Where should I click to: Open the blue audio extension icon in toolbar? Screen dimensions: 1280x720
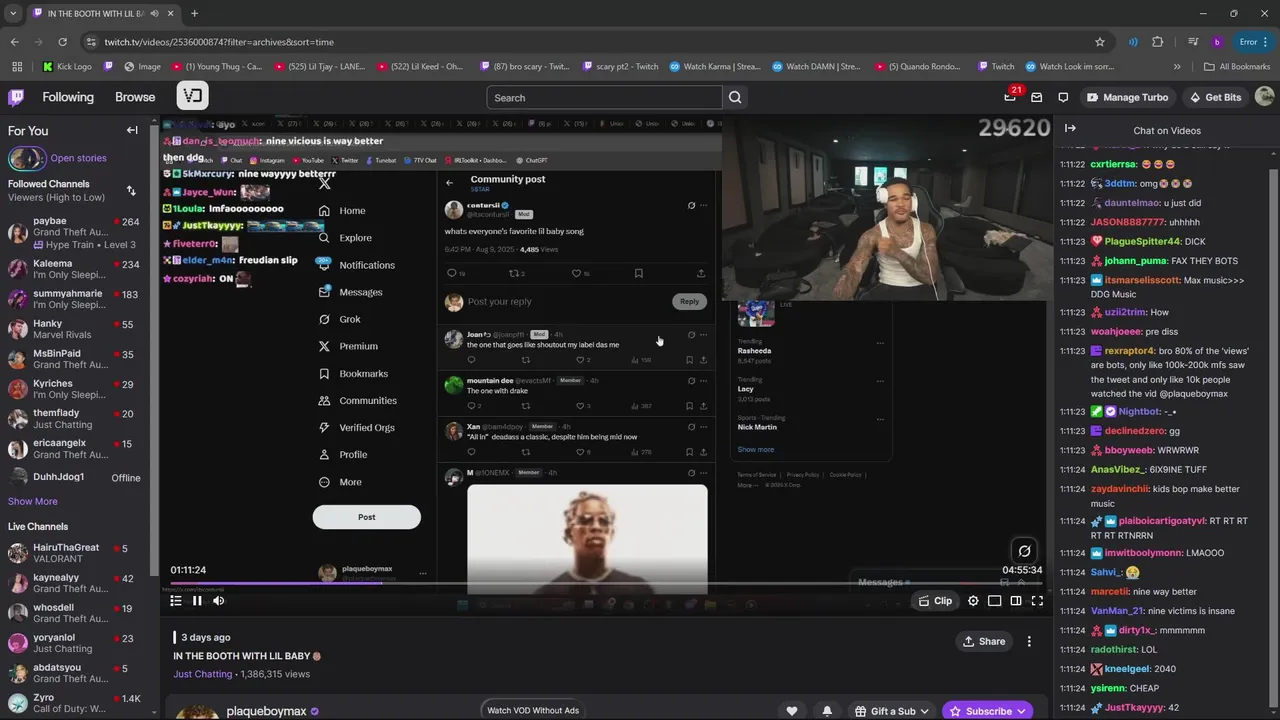(x=1133, y=42)
